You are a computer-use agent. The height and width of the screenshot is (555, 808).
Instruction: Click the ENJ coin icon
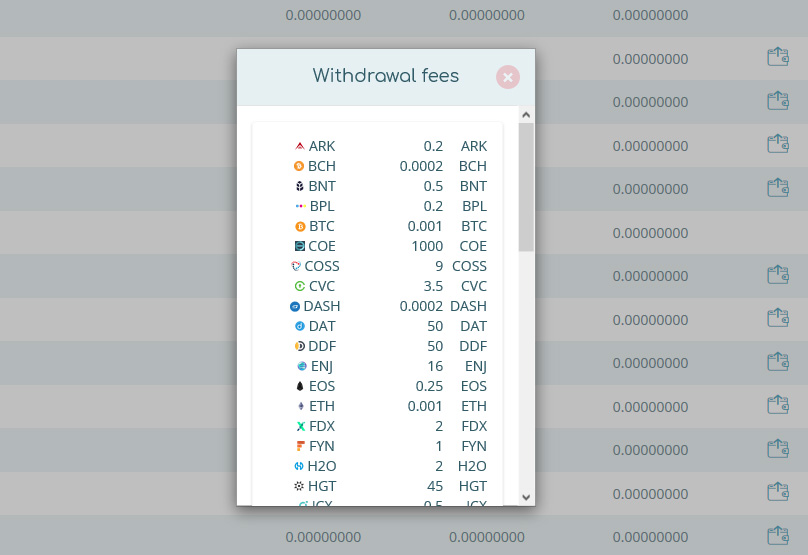click(302, 366)
